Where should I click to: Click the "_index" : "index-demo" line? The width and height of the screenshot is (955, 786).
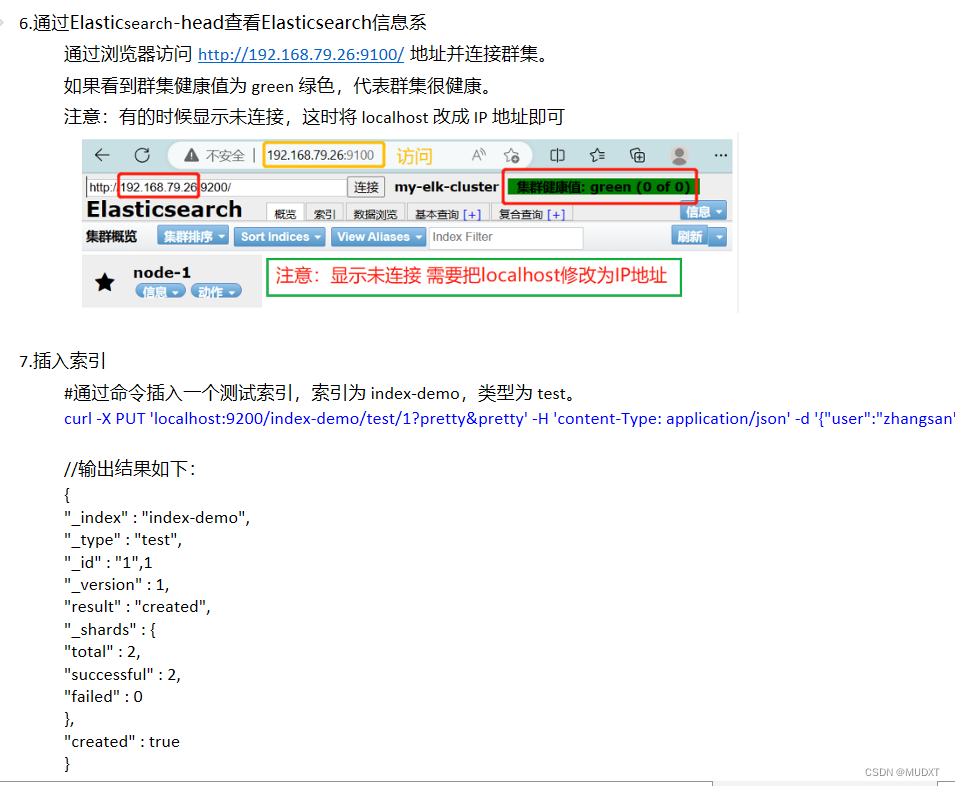[157, 518]
